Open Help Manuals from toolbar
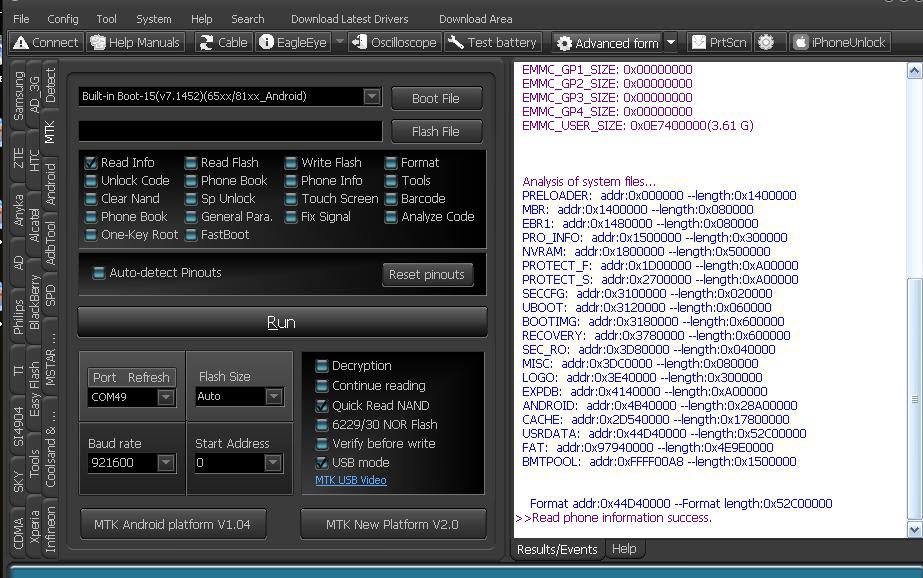 135,42
